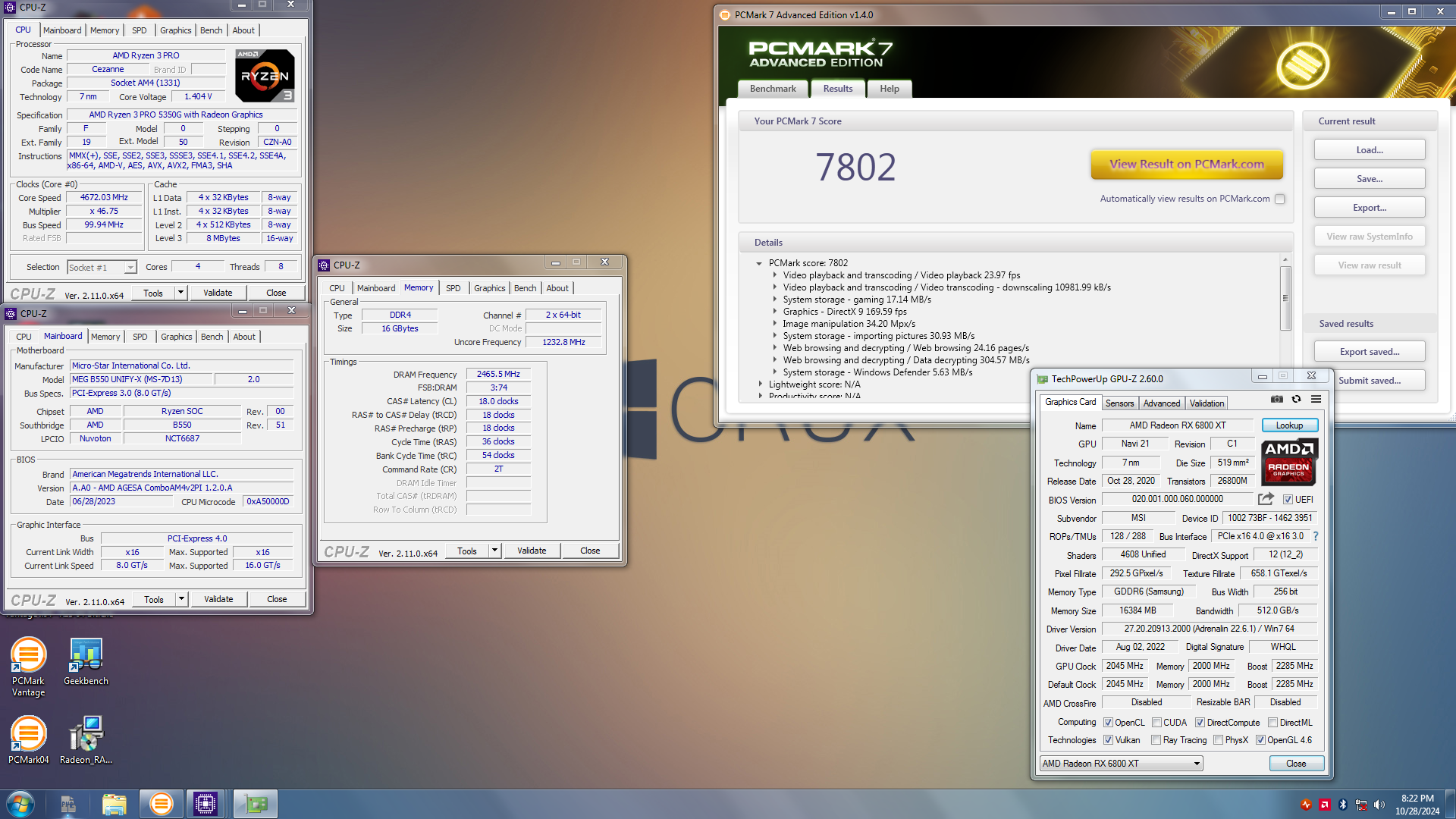
Task: Open the Socket #1 selection dropdown
Action: [102, 267]
